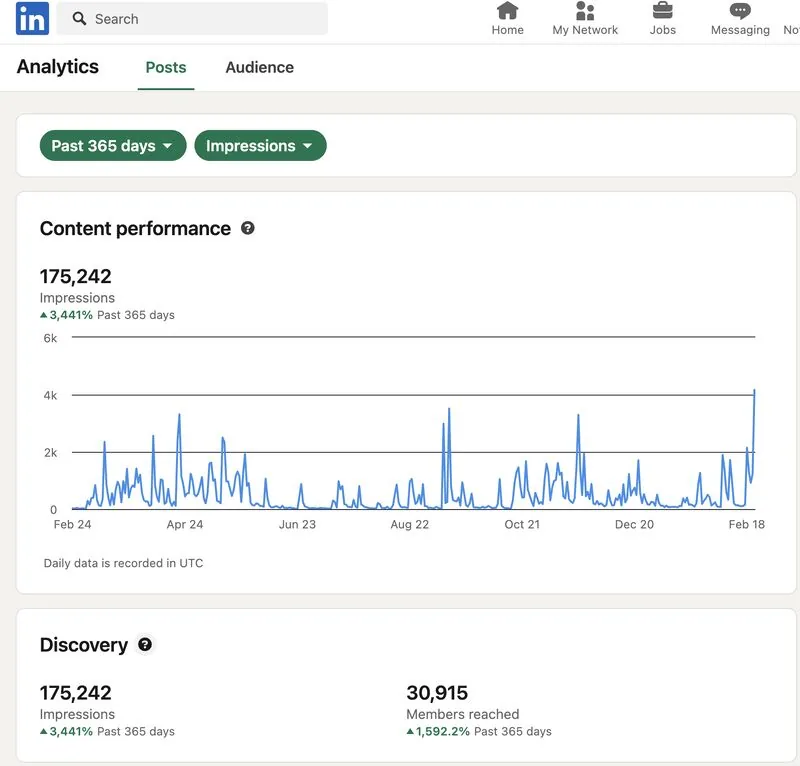Image resolution: width=800 pixels, height=766 pixels.
Task: Click the Members reached label
Action: tap(463, 714)
